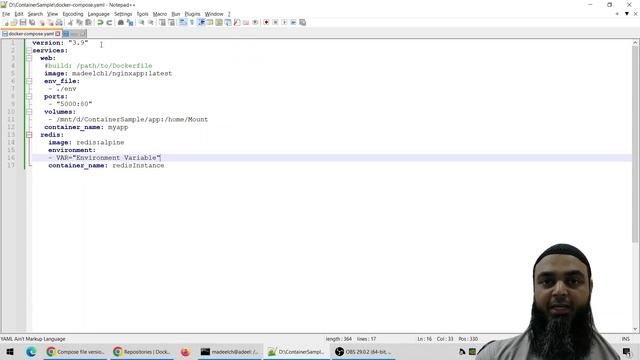Click the vertical scrollbar thumb
Viewport: 640px width, 360px height.
pyautogui.click(x=636, y=145)
